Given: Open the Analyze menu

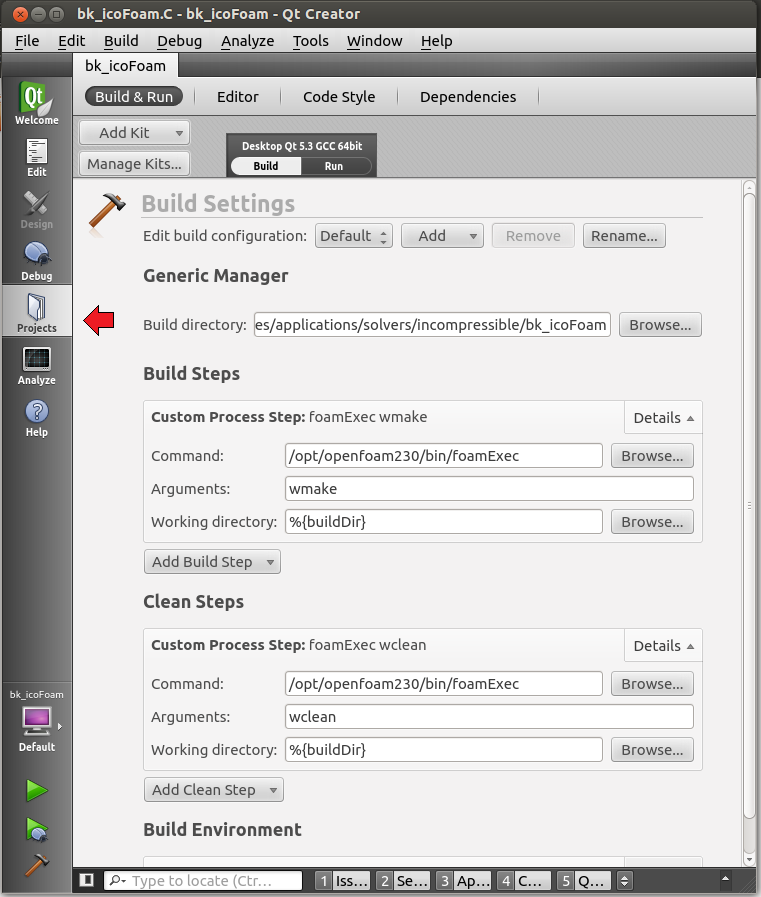Looking at the screenshot, I should click(x=248, y=41).
